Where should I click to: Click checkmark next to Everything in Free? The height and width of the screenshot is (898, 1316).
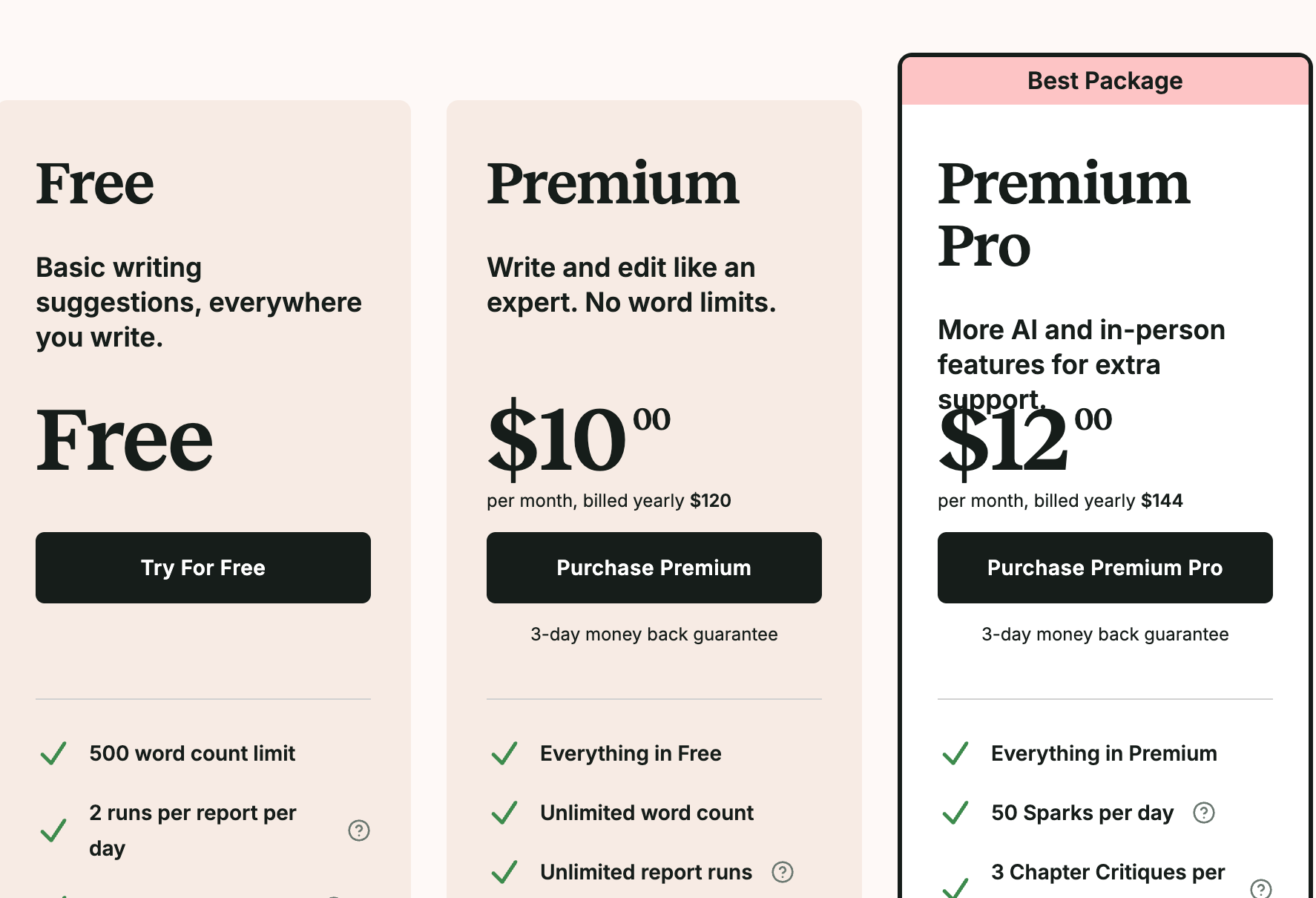click(x=504, y=753)
